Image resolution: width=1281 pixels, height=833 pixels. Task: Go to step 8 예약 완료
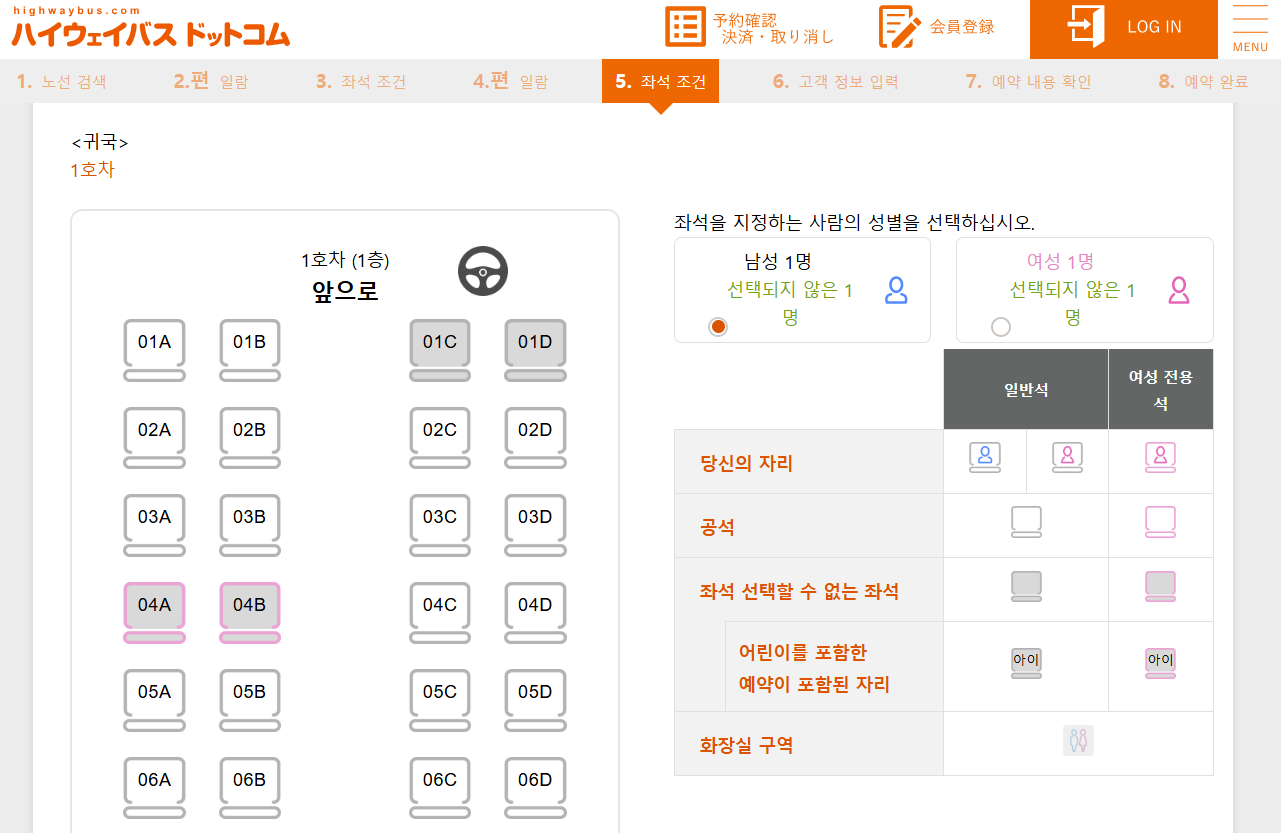[1204, 82]
